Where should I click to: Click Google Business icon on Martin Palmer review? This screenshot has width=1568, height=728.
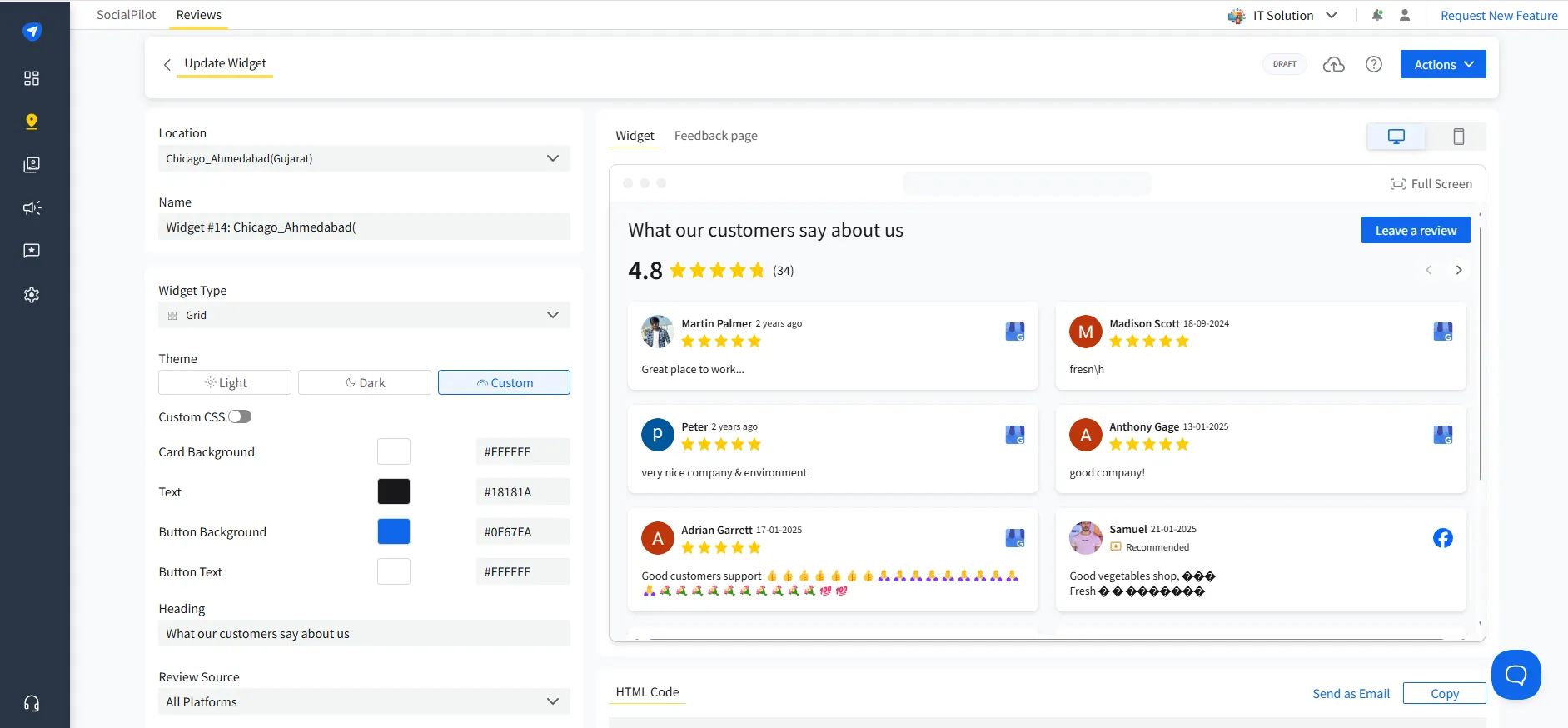(1015, 332)
